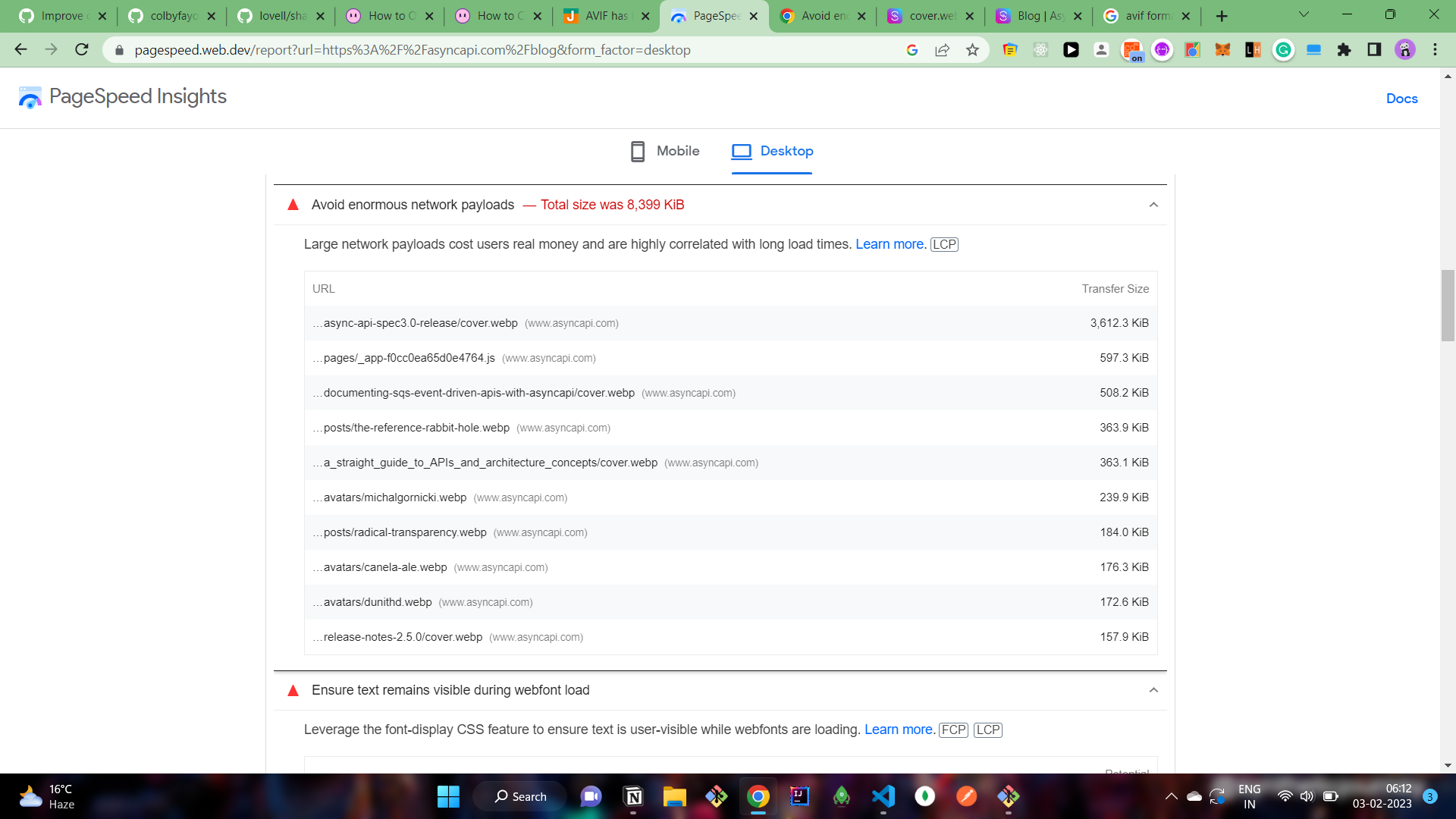This screenshot has width=1456, height=819.
Task: Open the MetaMask fox extension icon
Action: tap(1222, 50)
